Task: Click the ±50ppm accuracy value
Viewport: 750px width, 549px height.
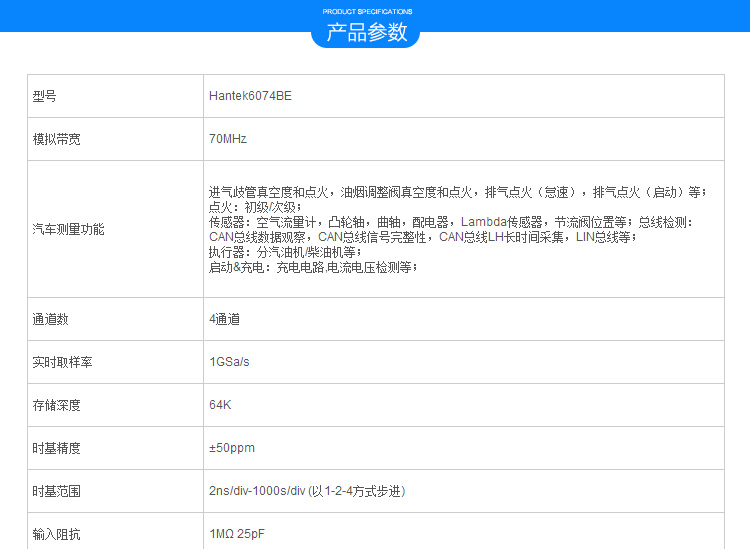Action: pyautogui.click(x=232, y=448)
